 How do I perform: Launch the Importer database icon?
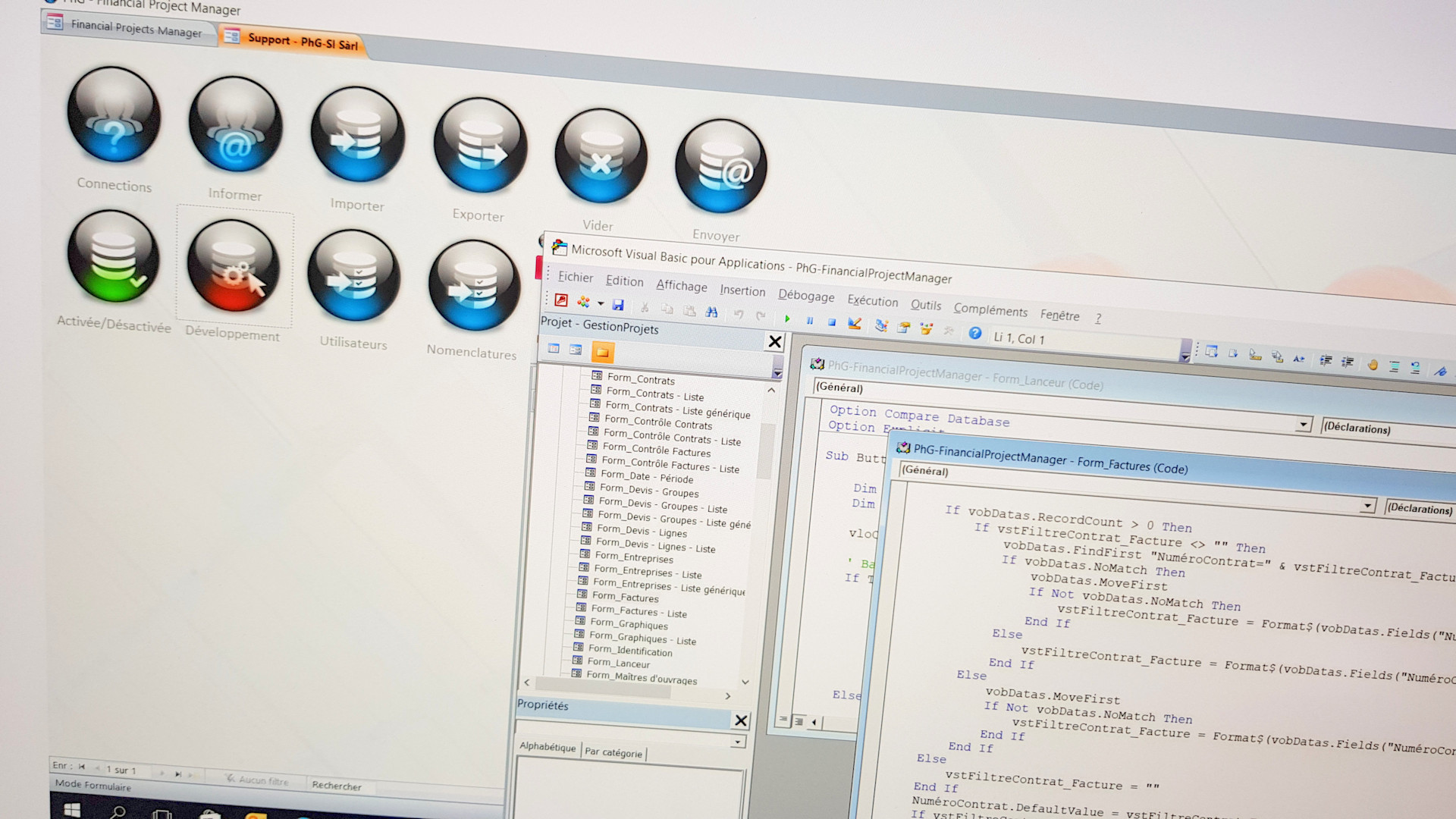pyautogui.click(x=357, y=134)
